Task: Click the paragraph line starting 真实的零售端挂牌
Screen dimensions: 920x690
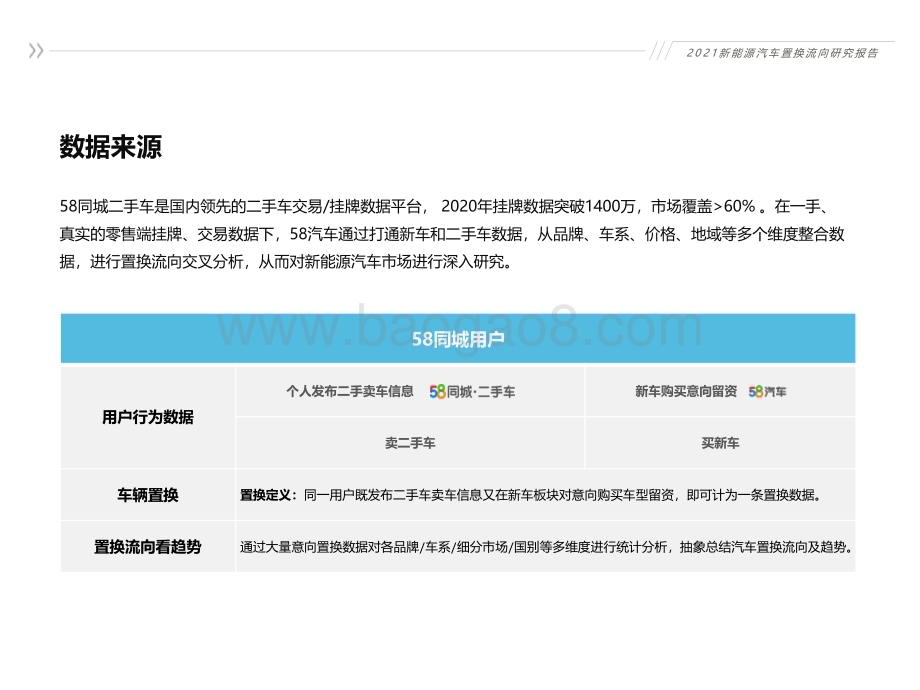Action: [x=452, y=234]
